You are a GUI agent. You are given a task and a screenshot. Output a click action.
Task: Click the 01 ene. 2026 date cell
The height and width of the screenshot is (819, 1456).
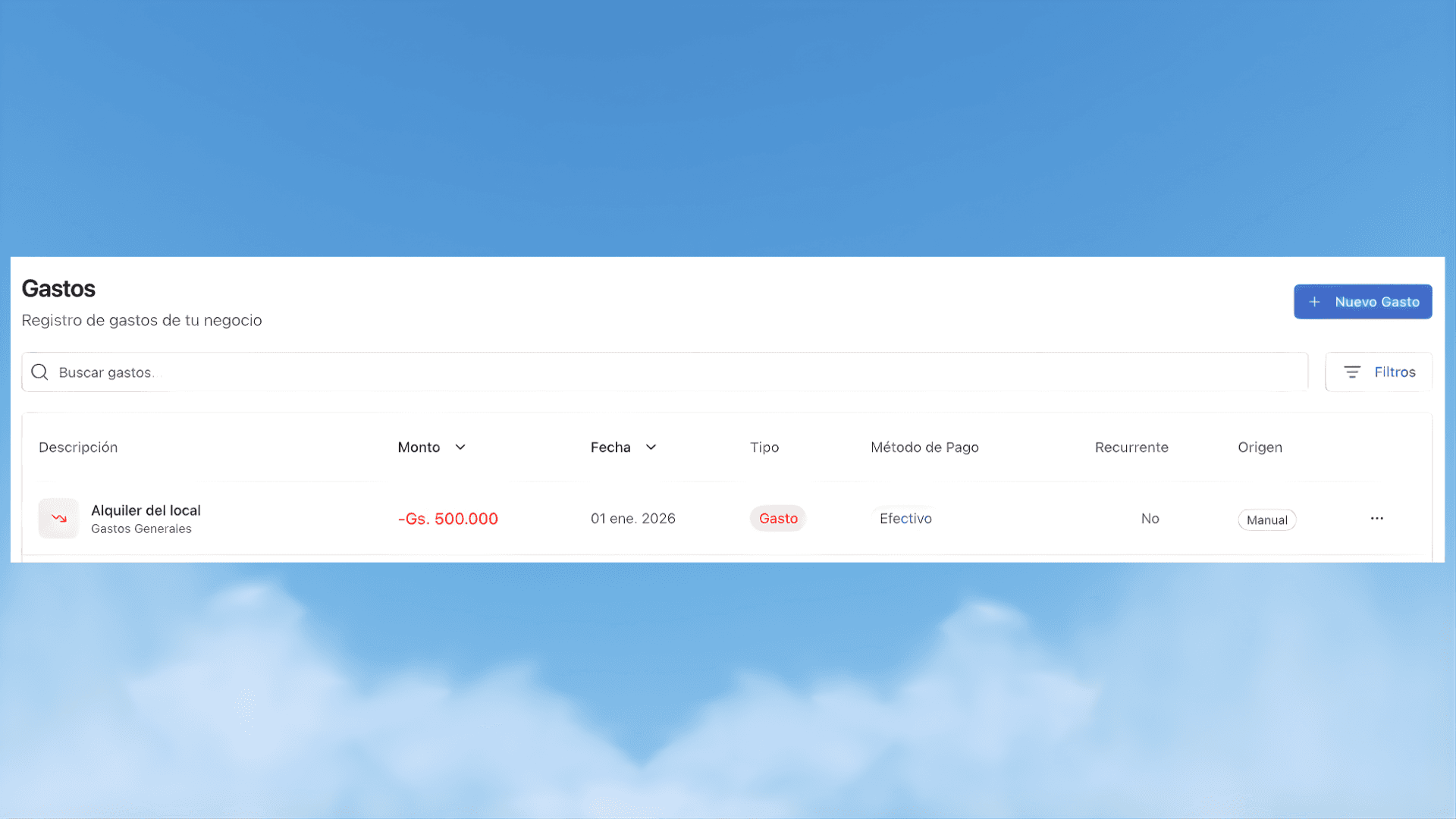(632, 519)
